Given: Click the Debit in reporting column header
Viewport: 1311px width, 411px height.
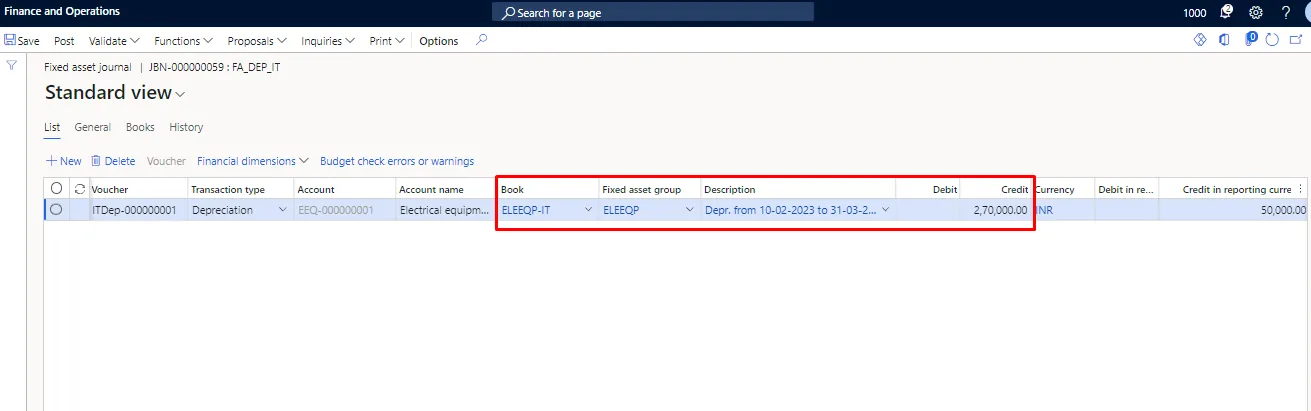Looking at the screenshot, I should [x=1126, y=189].
